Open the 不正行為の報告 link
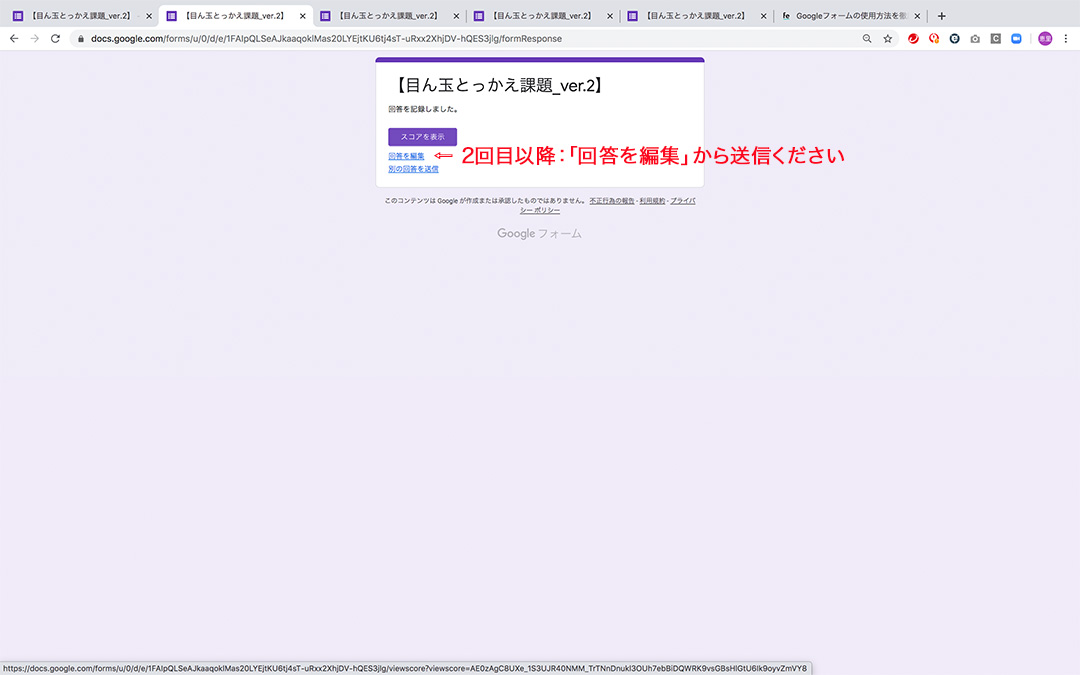The height and width of the screenshot is (675, 1080). (612, 201)
